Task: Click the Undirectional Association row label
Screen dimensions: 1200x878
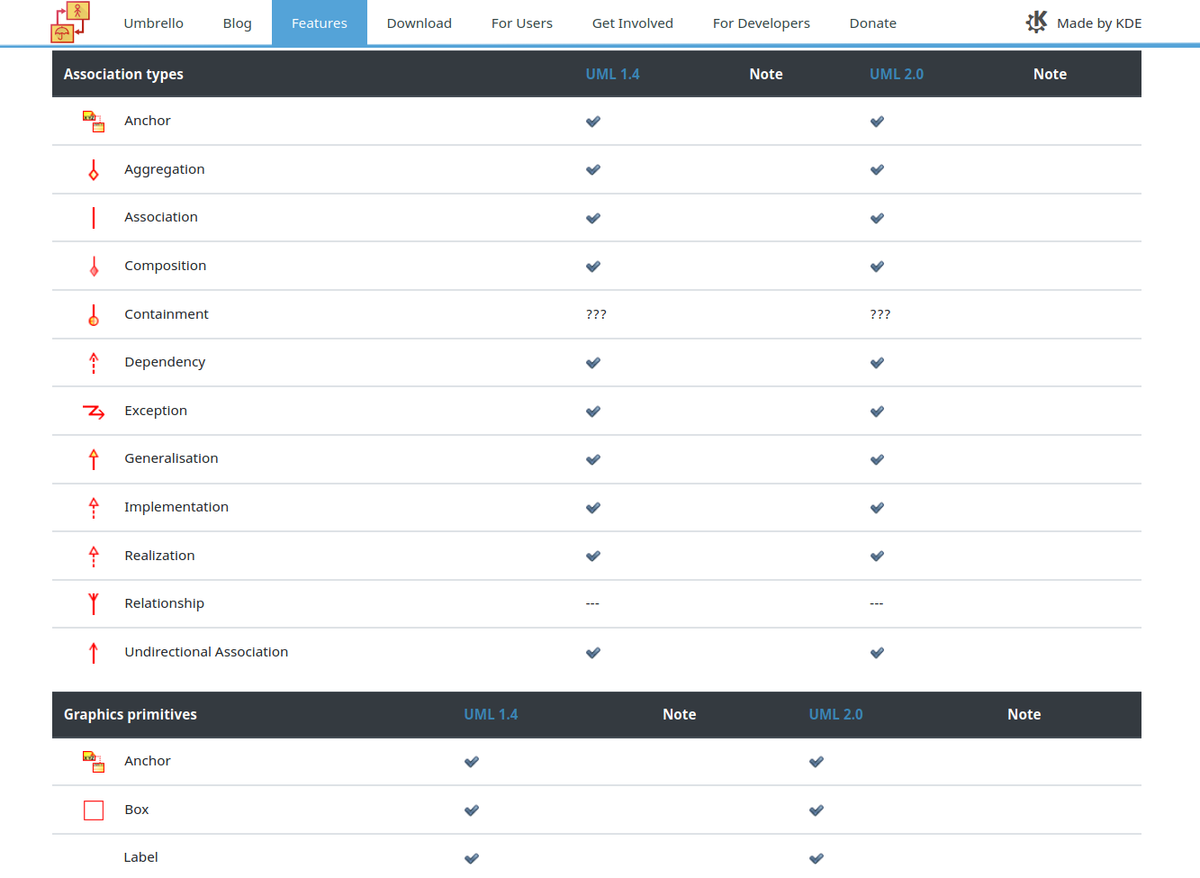Action: click(x=206, y=652)
